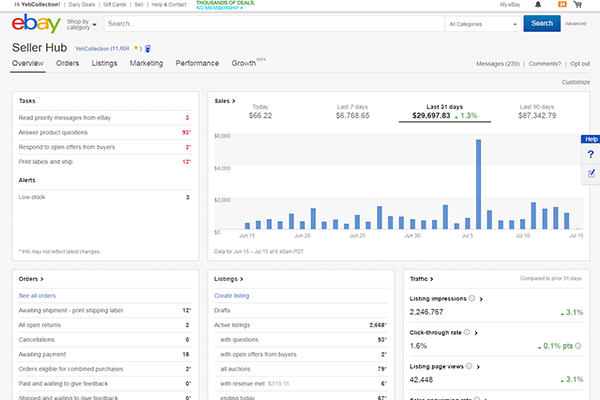Expand the Sales section arrow

click(233, 101)
